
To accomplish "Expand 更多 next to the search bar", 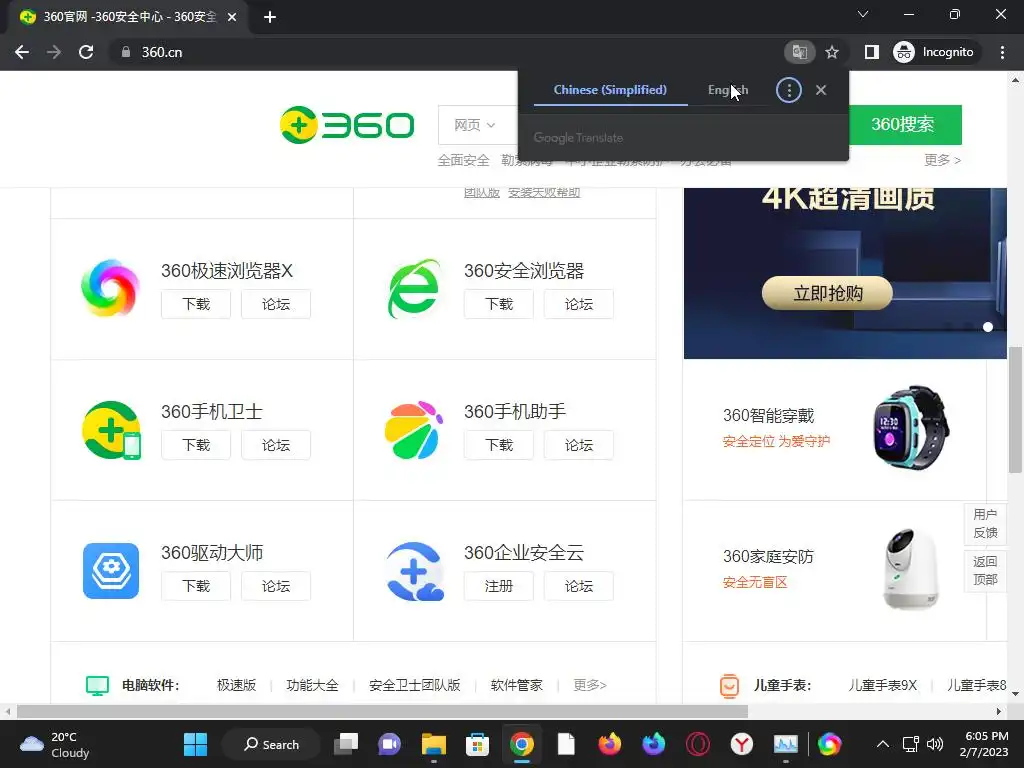I will (942, 160).
